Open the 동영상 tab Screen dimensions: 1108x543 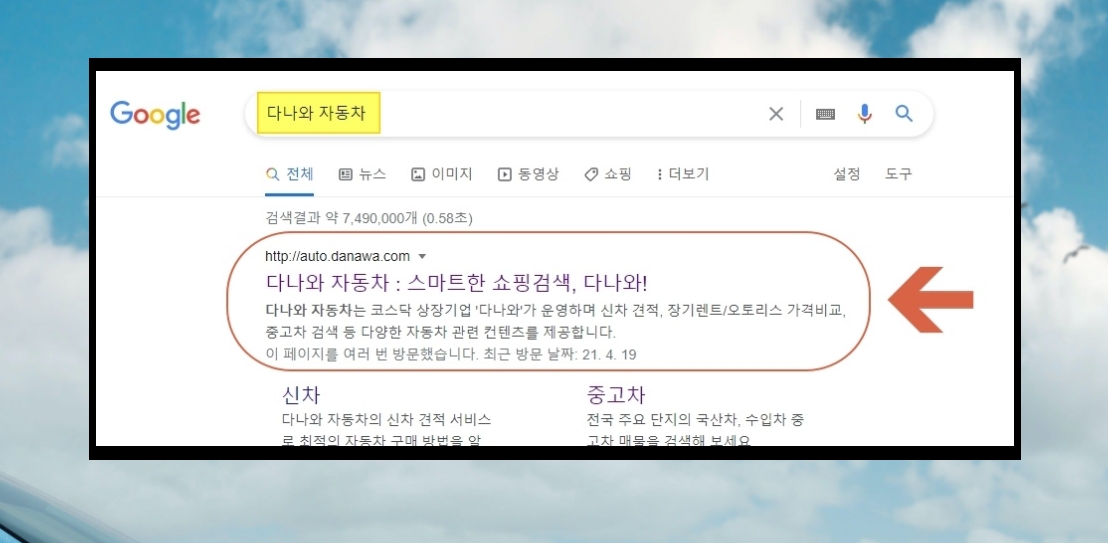coord(528,174)
